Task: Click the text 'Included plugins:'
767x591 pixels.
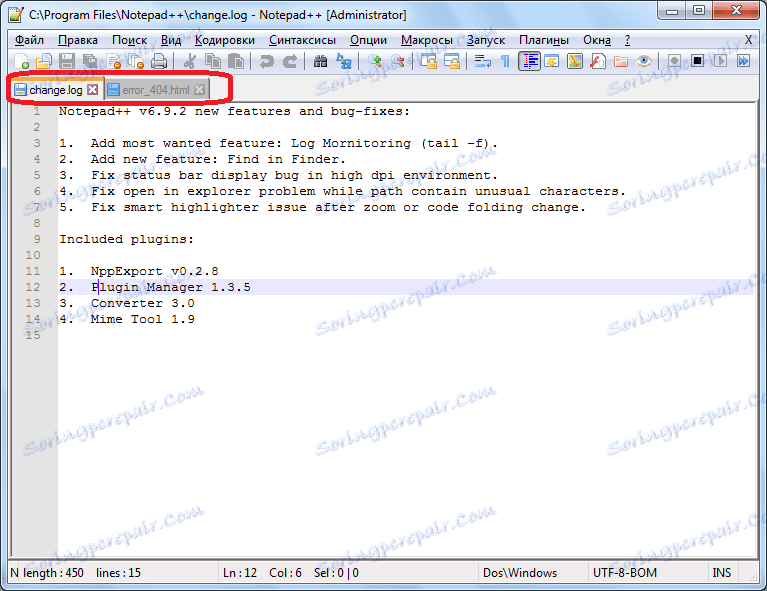Action: (x=127, y=239)
